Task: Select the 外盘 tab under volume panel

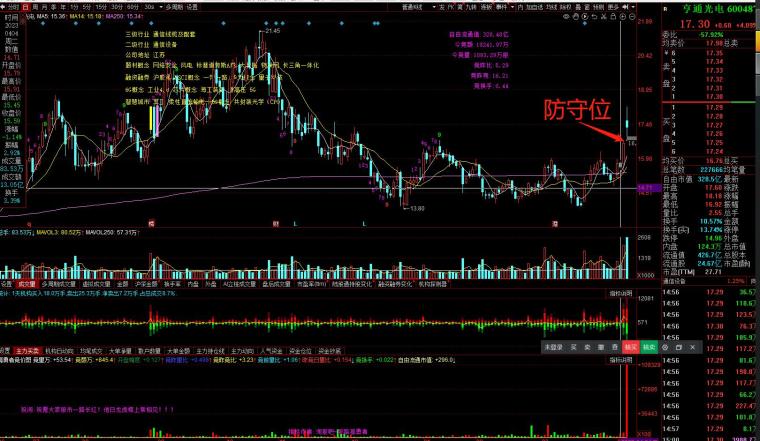Action: [210, 284]
